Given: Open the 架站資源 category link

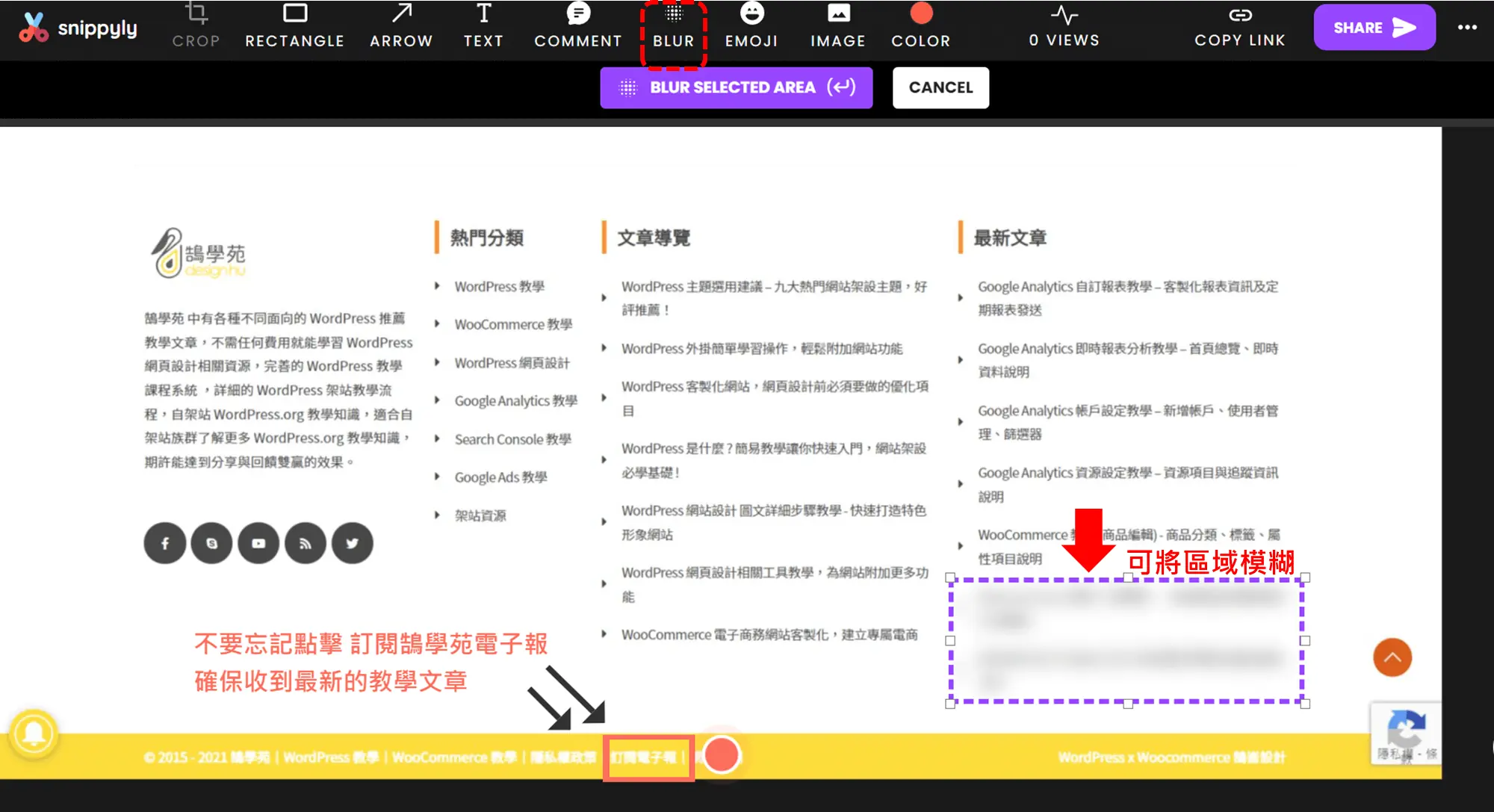Looking at the screenshot, I should (x=480, y=515).
